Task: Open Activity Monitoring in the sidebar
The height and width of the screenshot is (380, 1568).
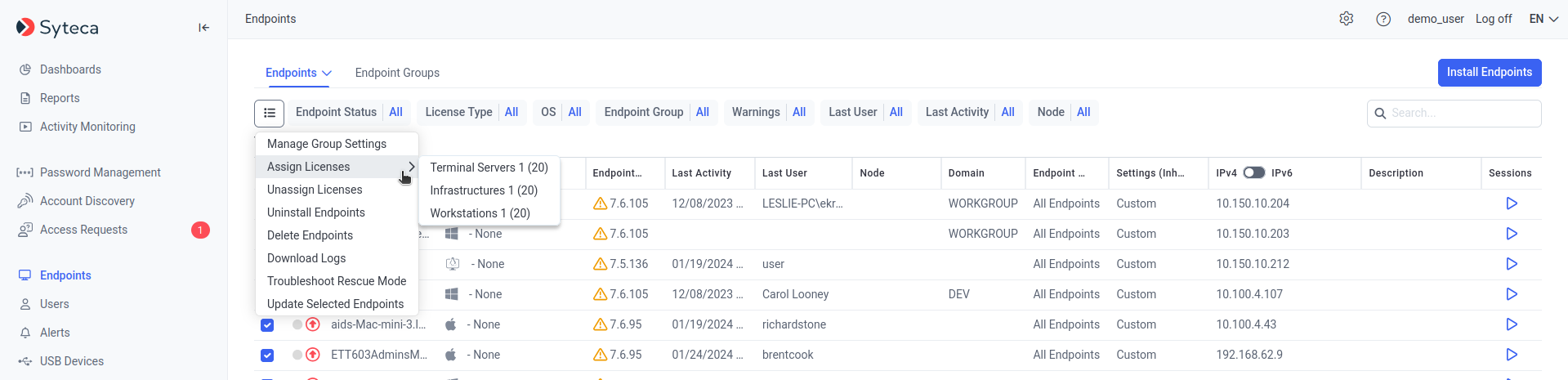Action: pos(87,127)
